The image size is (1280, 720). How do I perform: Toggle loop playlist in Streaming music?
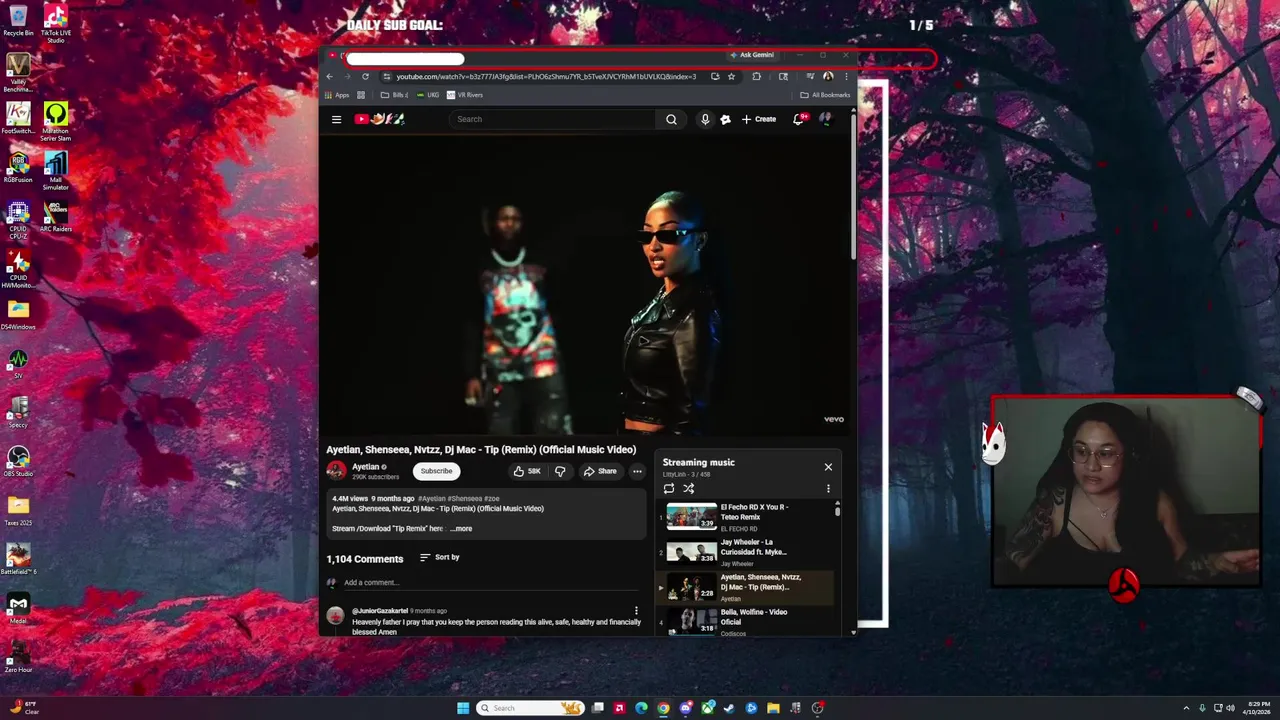pos(669,489)
